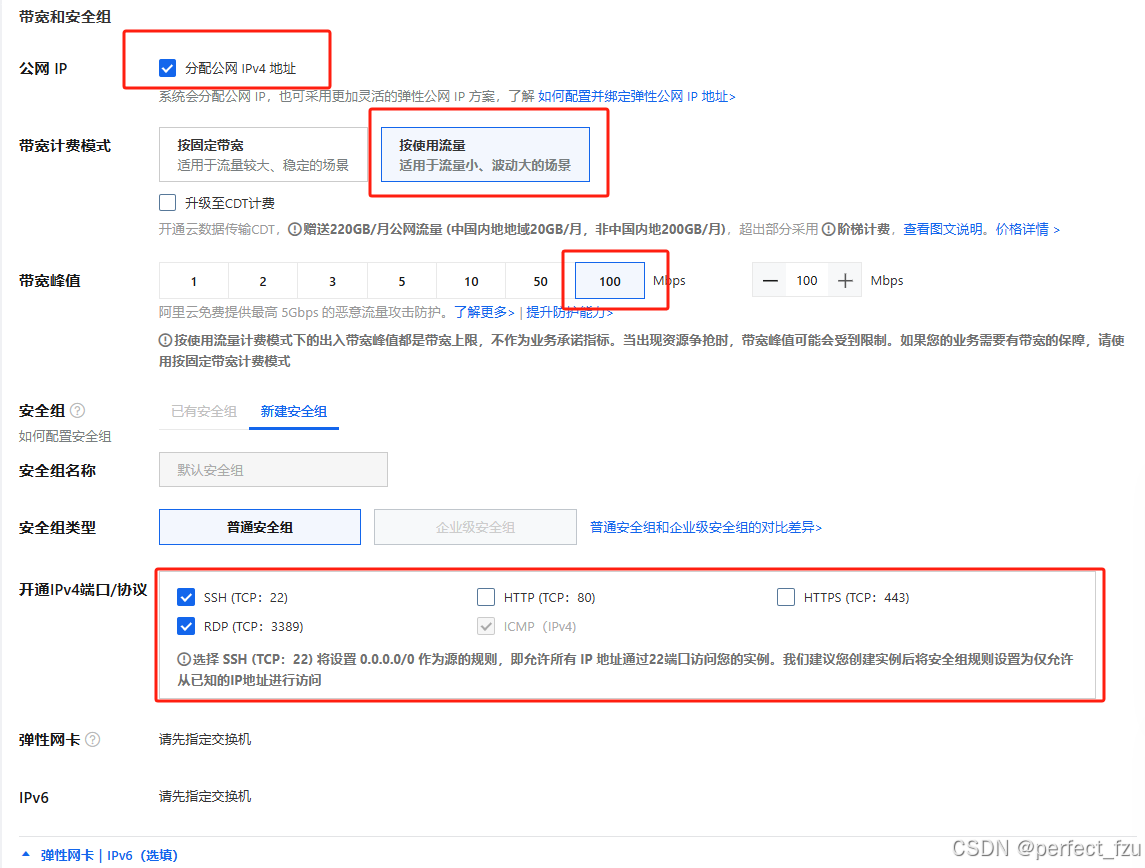
Task: Select 企业级安全组 security group type
Action: [475, 527]
